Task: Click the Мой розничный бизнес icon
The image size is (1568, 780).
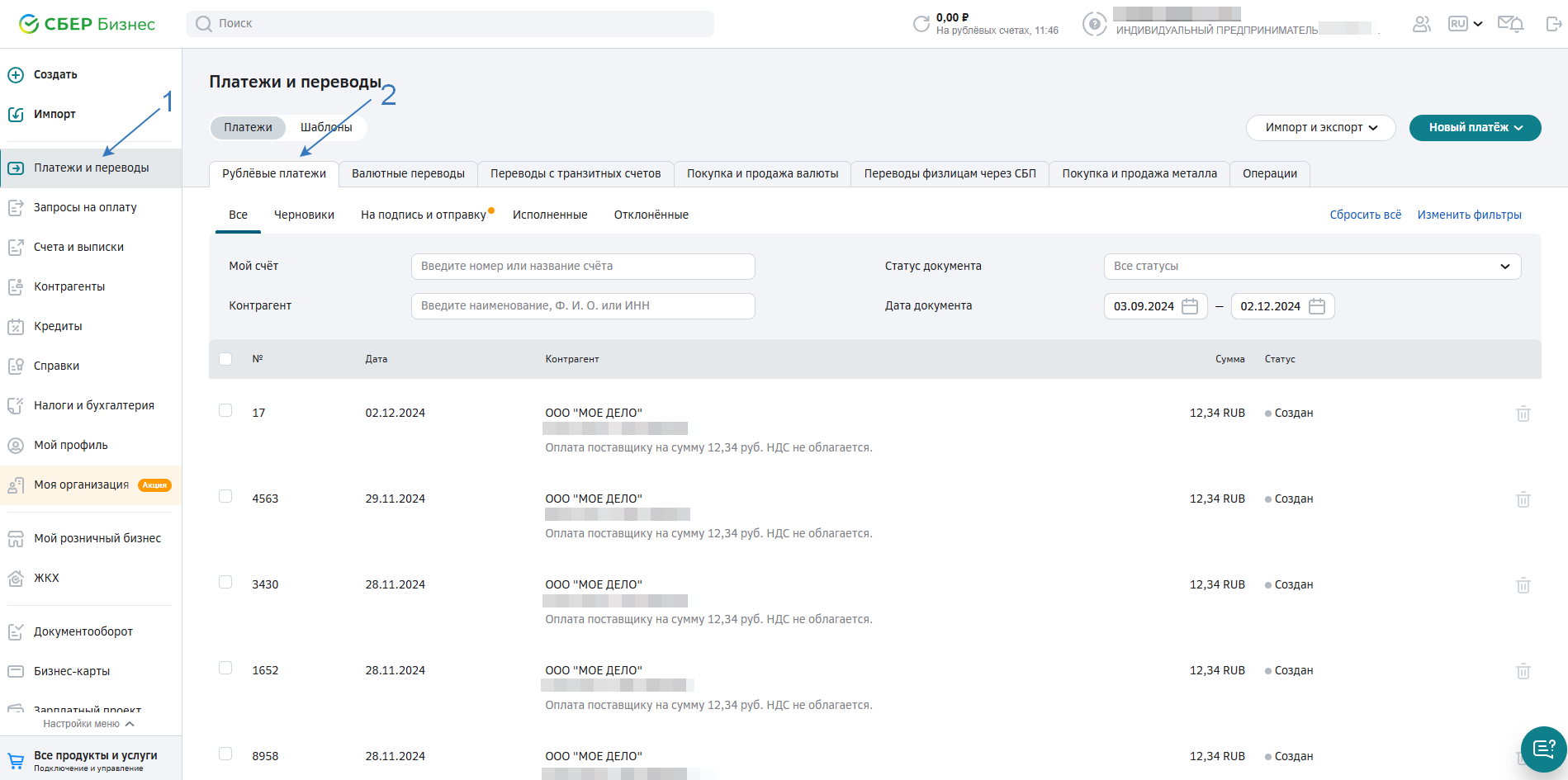Action: [16, 539]
